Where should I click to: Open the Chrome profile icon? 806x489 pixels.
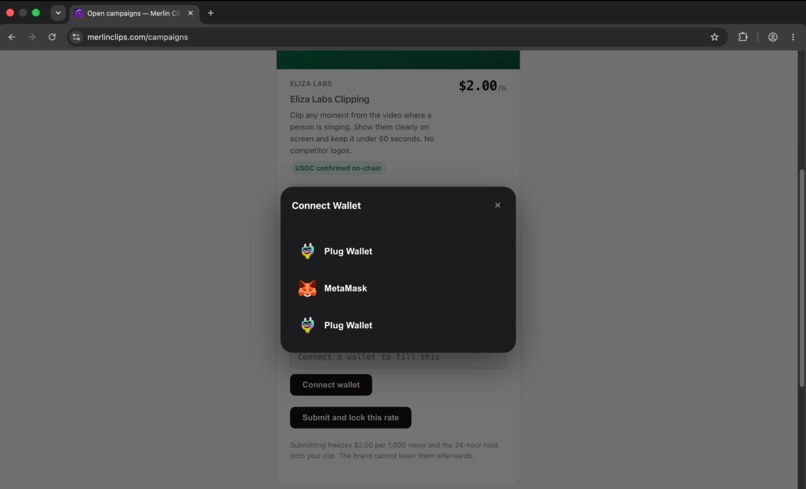(x=773, y=37)
